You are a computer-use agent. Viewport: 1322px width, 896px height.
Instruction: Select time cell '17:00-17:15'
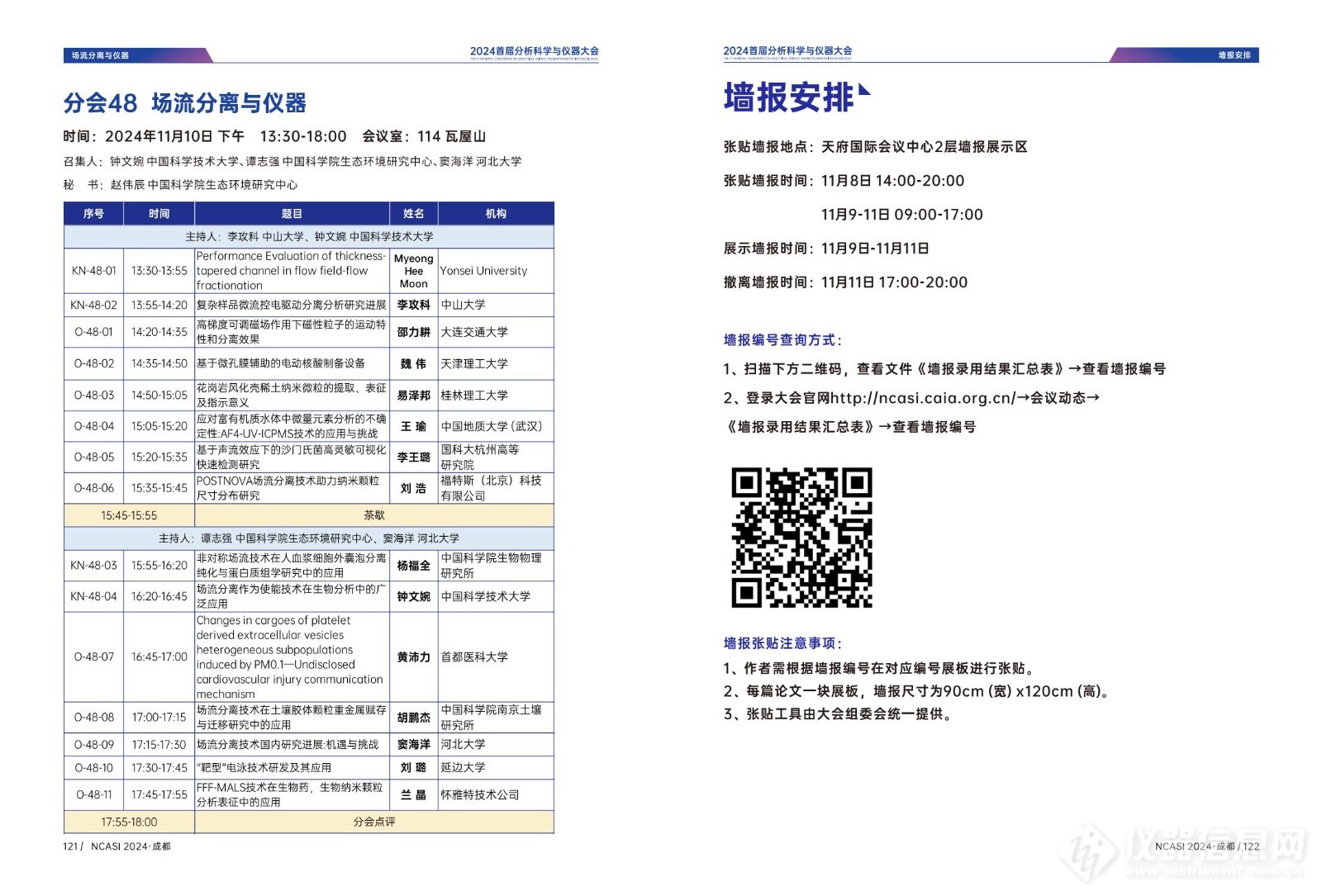point(159,718)
